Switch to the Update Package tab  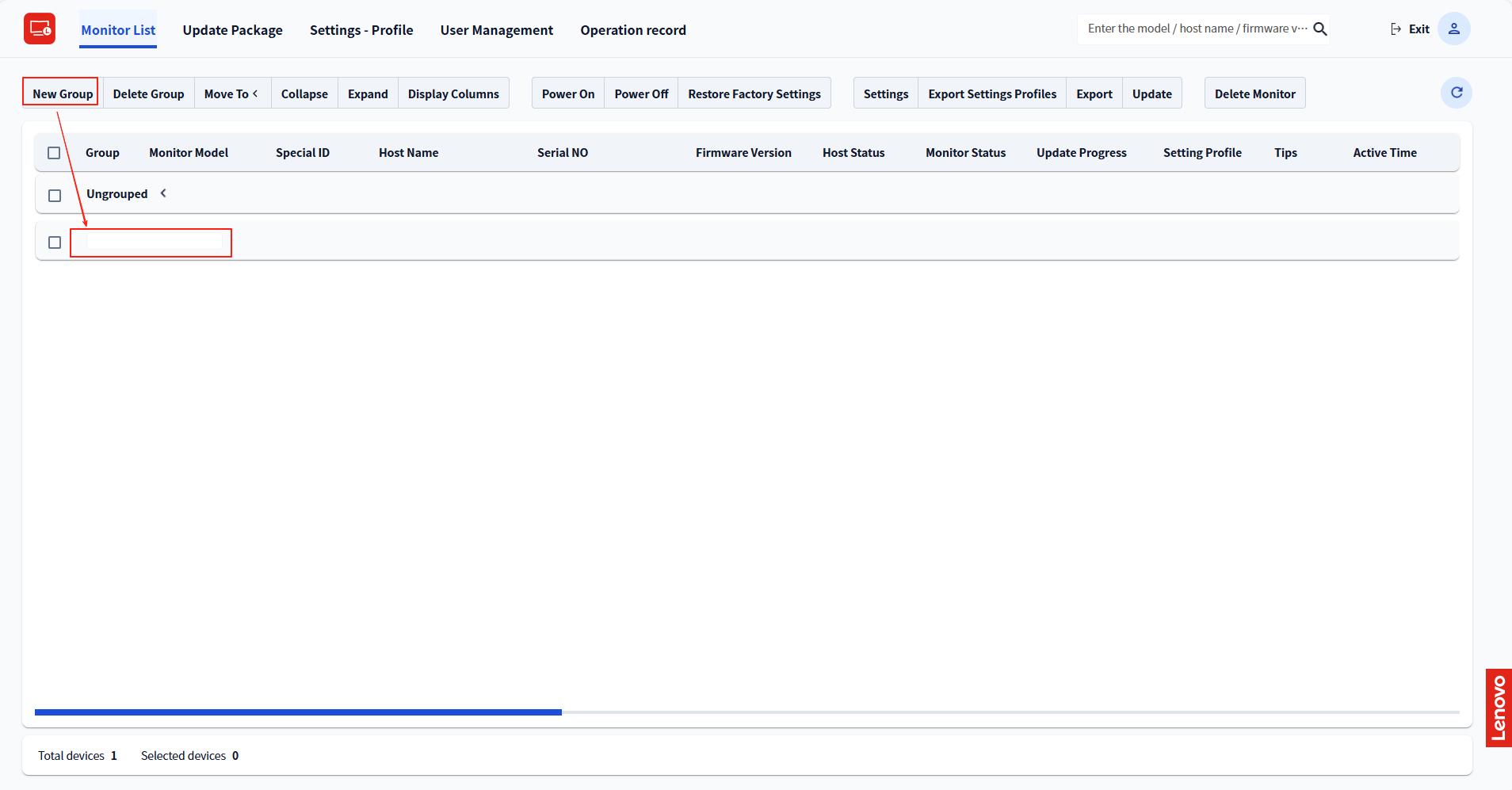point(232,30)
